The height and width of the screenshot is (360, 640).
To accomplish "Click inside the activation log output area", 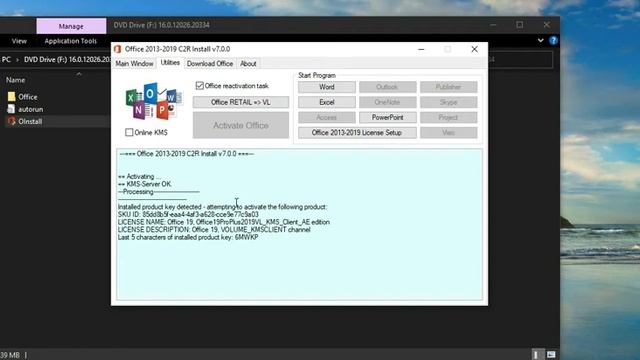I will [299, 224].
